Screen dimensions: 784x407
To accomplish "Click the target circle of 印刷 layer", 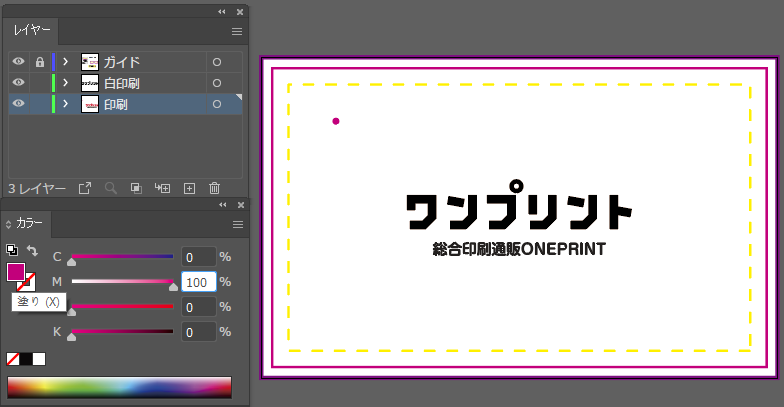I will (x=216, y=104).
